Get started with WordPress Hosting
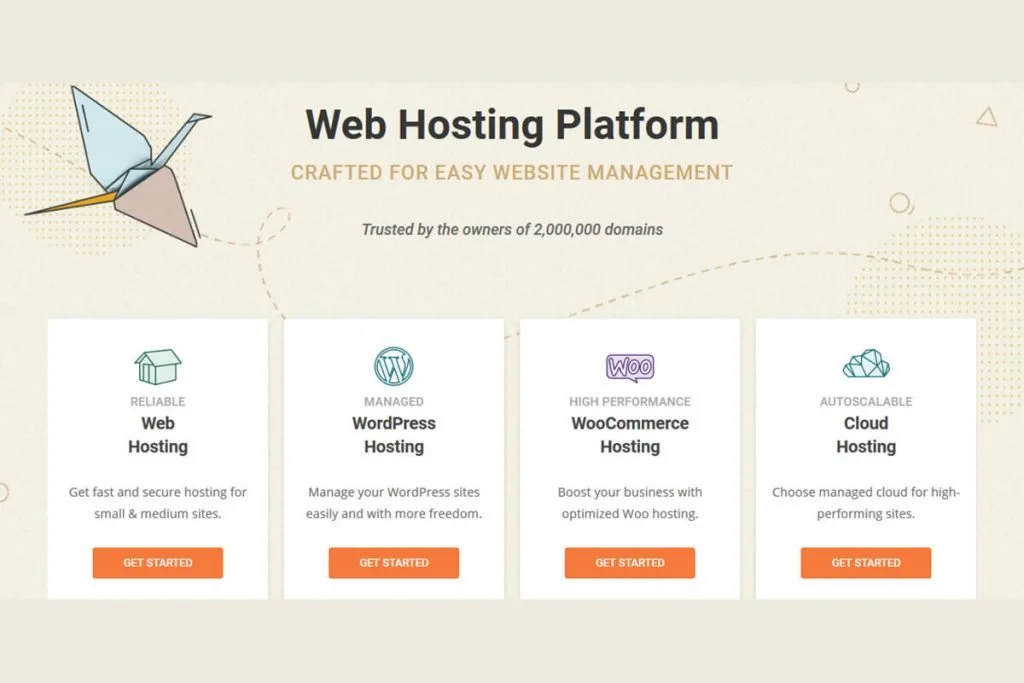The image size is (1024, 683). 394,563
